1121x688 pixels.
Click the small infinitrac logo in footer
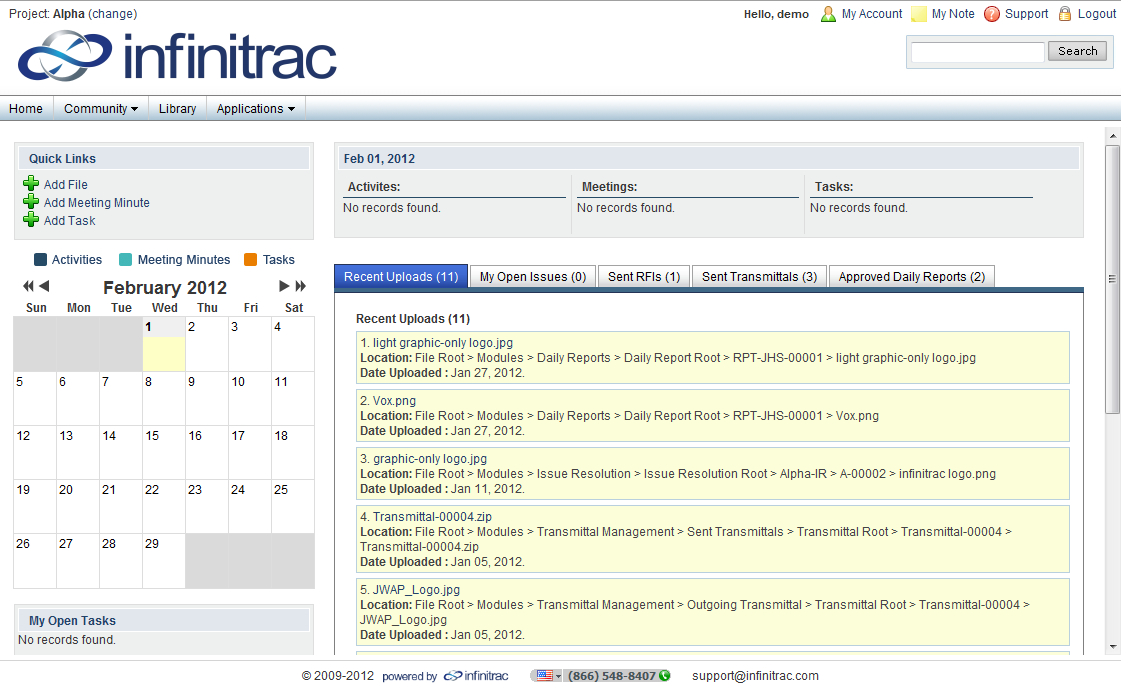[476, 676]
